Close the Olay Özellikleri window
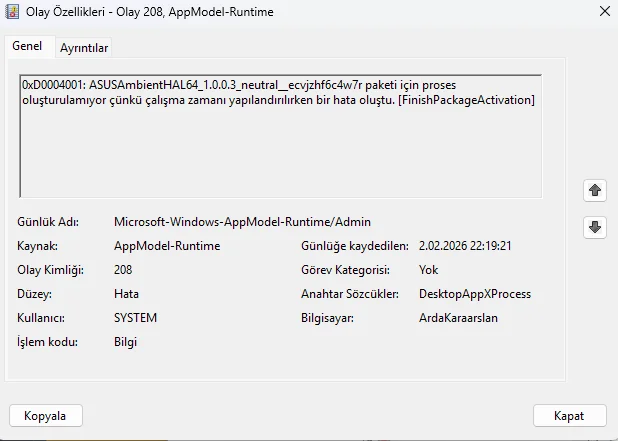 pyautogui.click(x=604, y=12)
